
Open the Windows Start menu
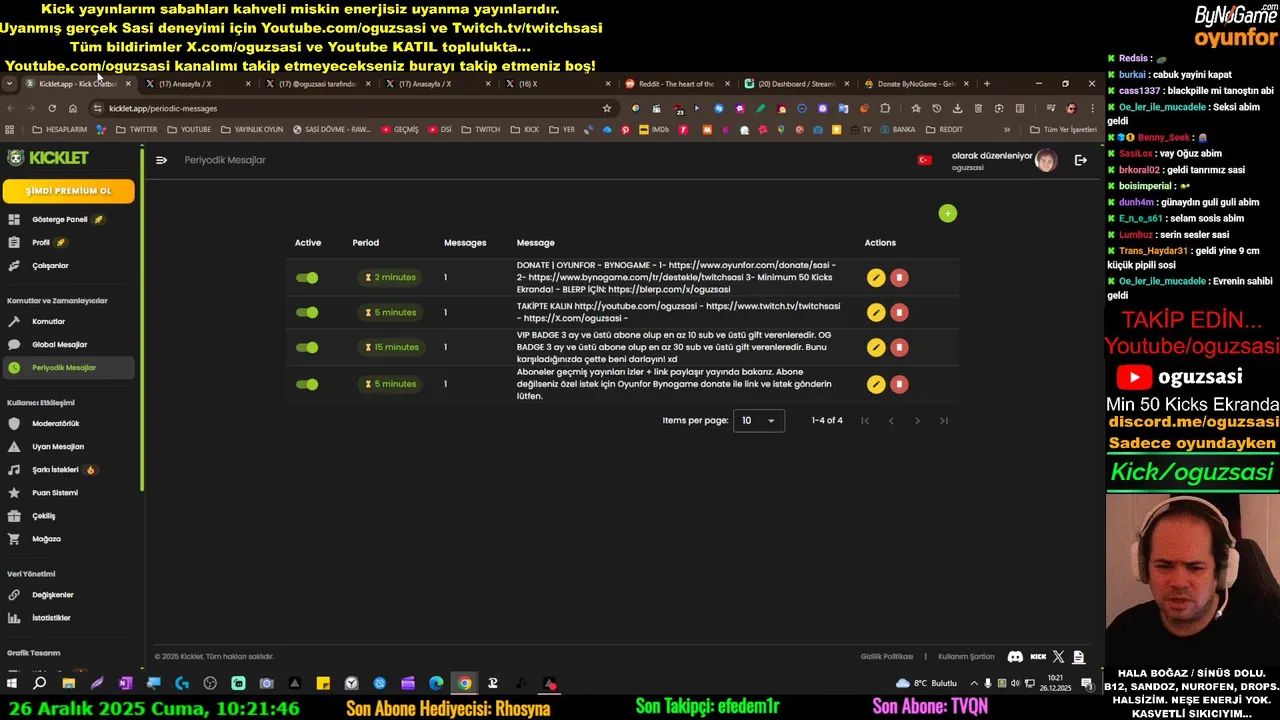point(12,684)
